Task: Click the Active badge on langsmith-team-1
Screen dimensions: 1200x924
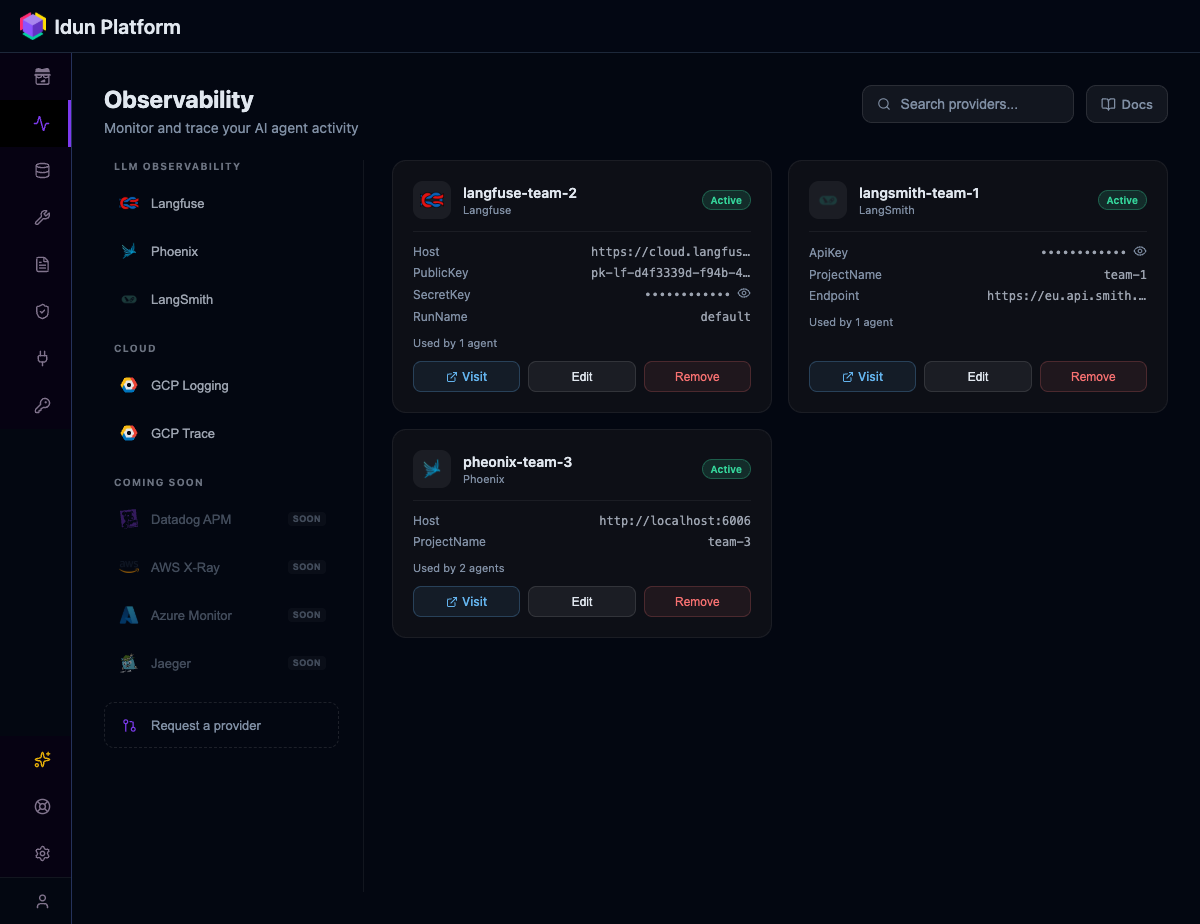Action: [x=1122, y=200]
